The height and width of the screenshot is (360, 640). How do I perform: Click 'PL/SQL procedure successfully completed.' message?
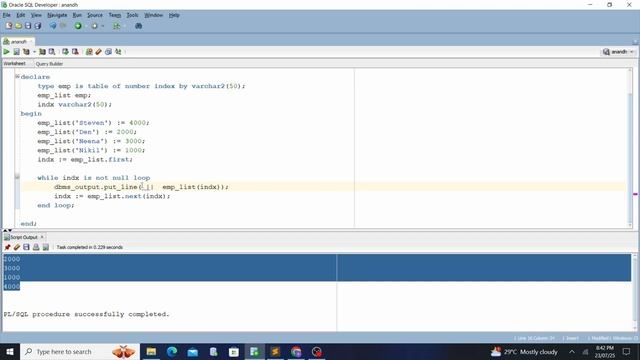[86, 314]
